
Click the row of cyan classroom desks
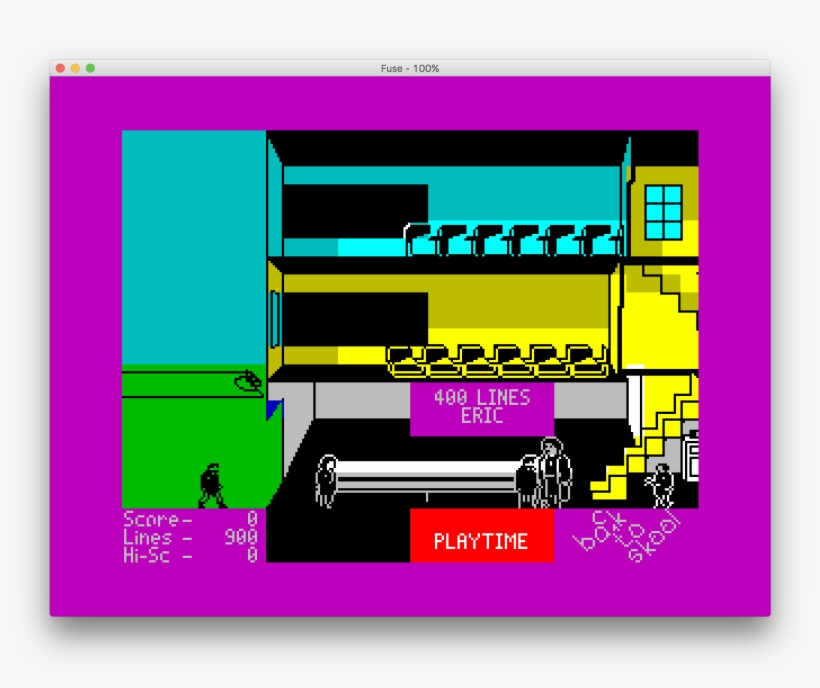coord(514,239)
